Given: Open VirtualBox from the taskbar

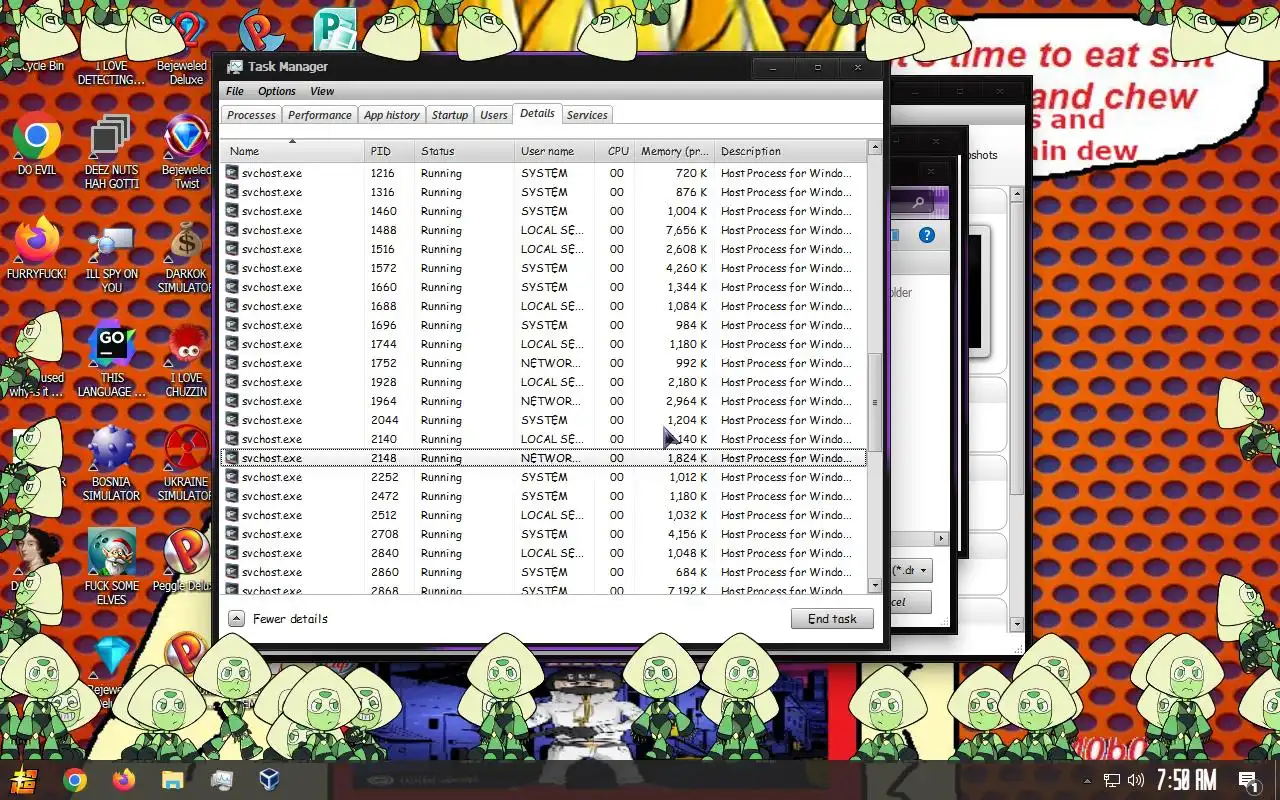Looking at the screenshot, I should 269,780.
